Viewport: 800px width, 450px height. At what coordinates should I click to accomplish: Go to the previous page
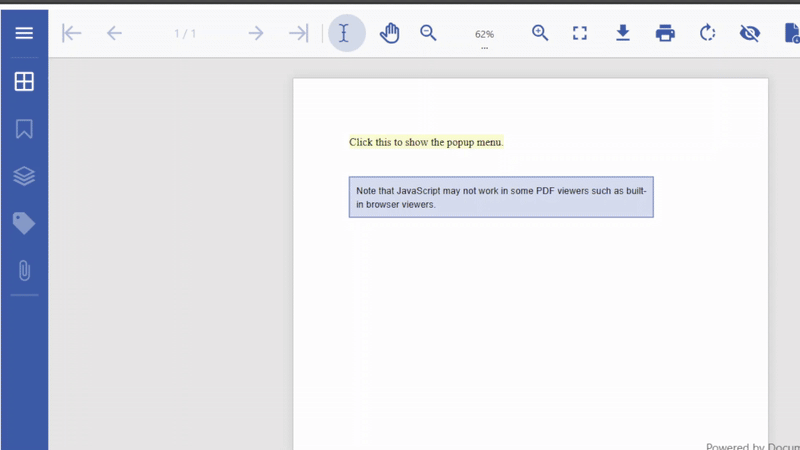[x=114, y=33]
